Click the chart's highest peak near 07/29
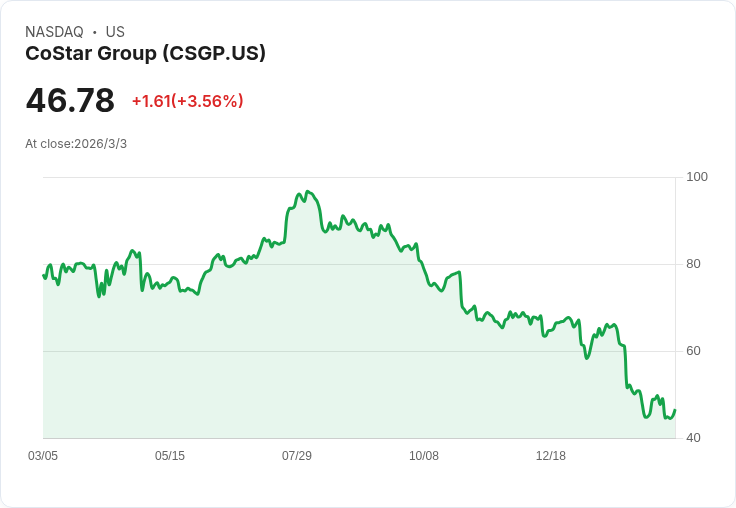This screenshot has width=736, height=508. tap(307, 192)
